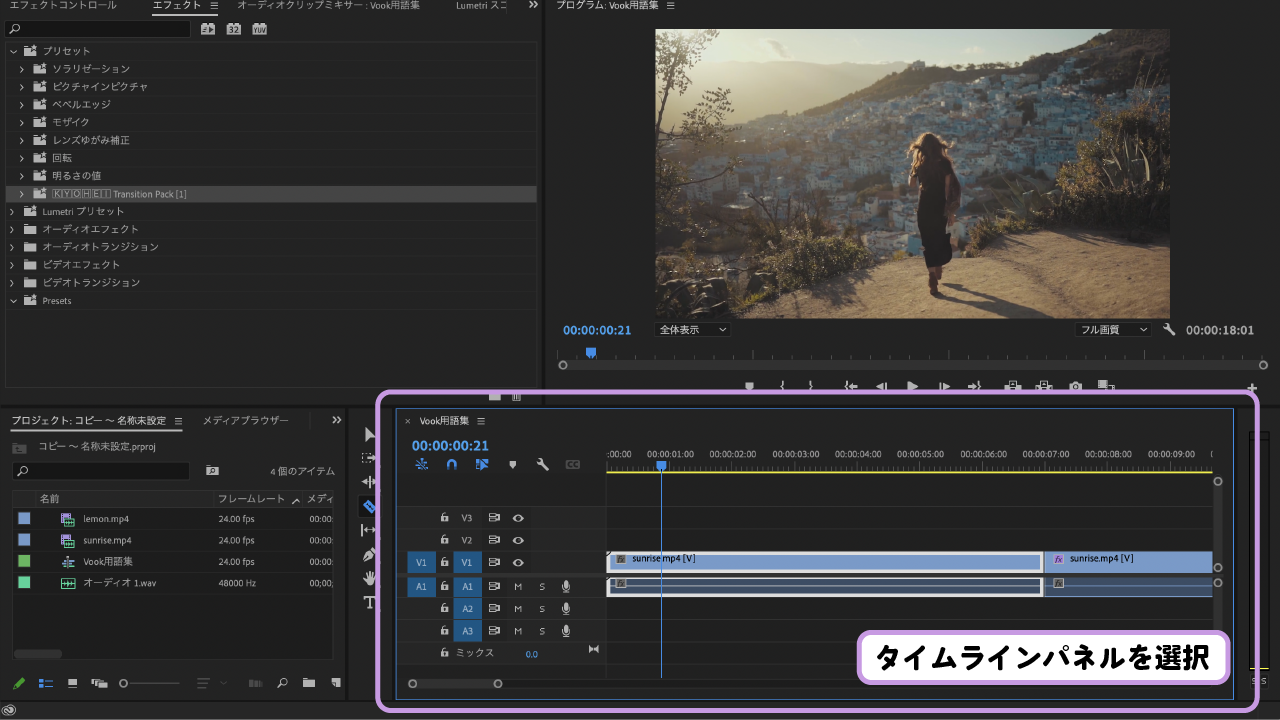Click the audio mix level value 0.0
The image size is (1280, 720).
pyautogui.click(x=532, y=655)
